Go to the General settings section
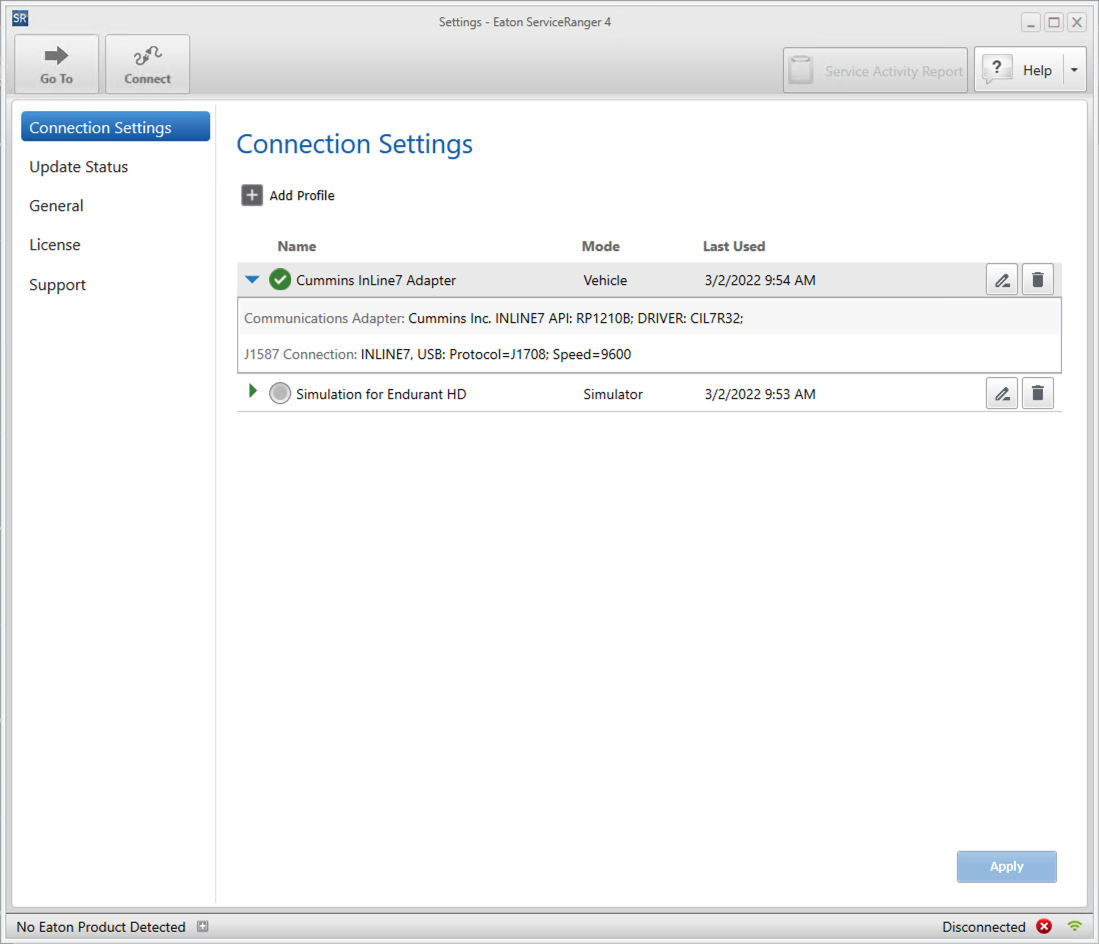This screenshot has height=944, width=1099. [x=56, y=206]
